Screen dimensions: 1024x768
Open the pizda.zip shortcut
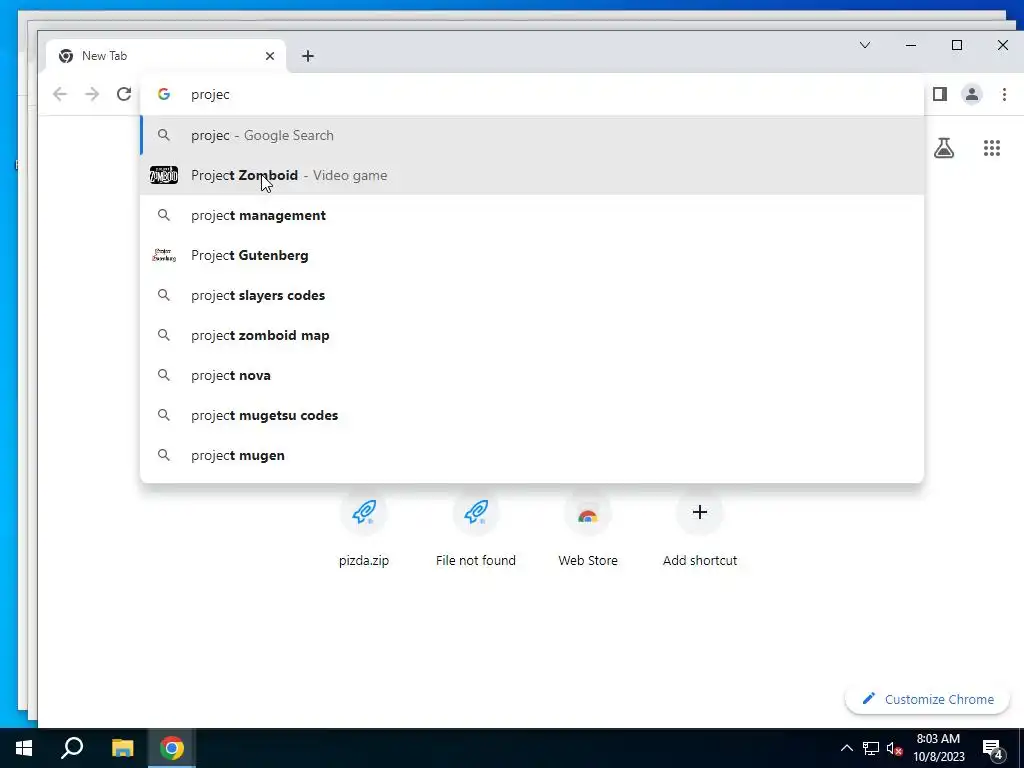point(364,529)
